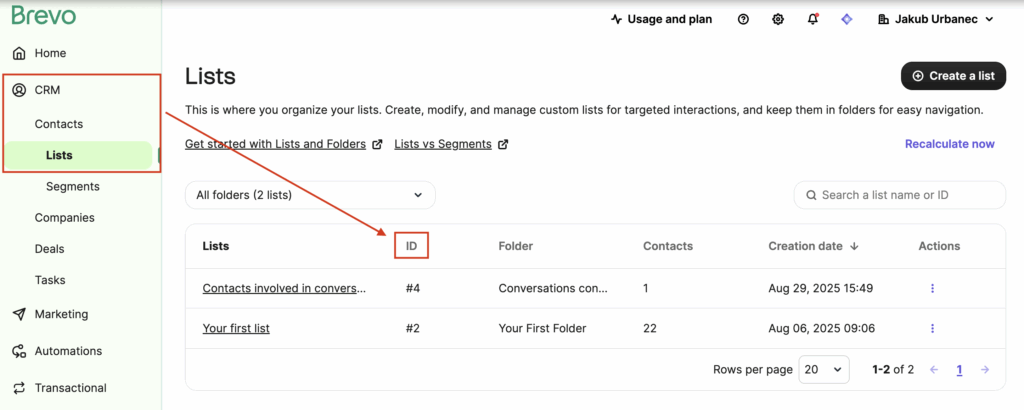Click the Create a list button

[x=953, y=76]
